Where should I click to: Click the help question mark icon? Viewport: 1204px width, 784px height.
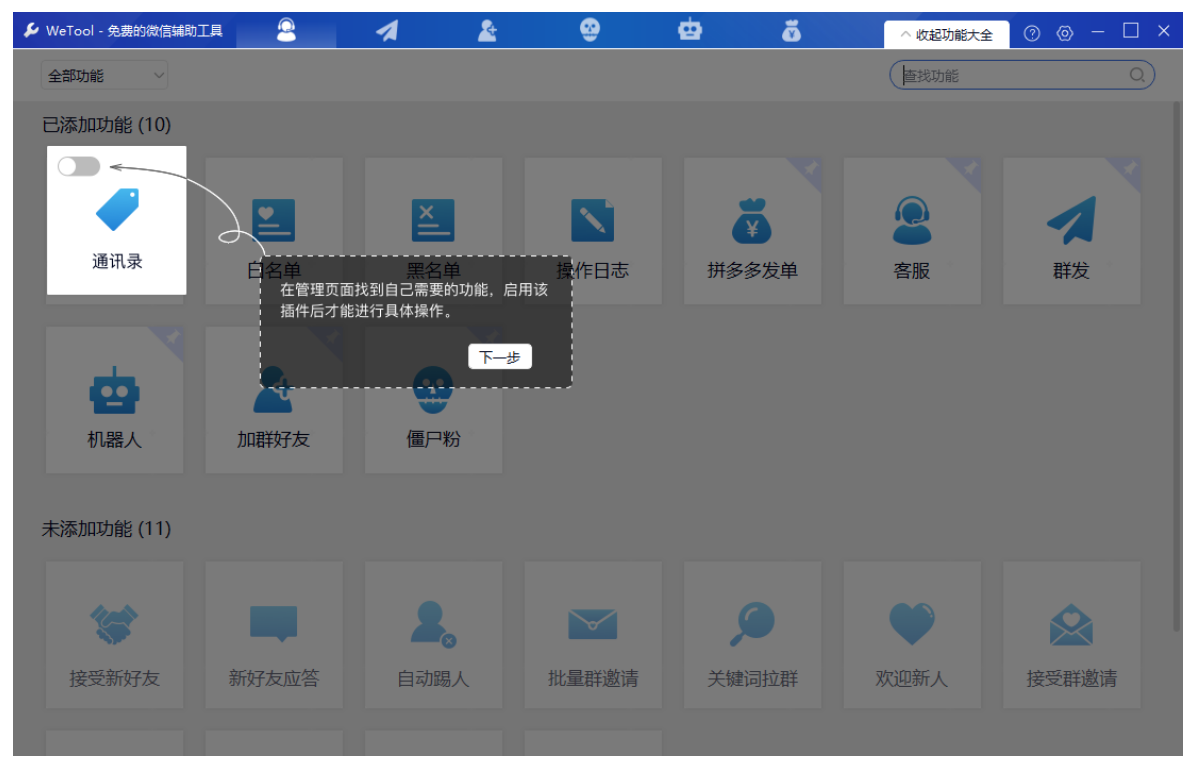pyautogui.click(x=1032, y=33)
